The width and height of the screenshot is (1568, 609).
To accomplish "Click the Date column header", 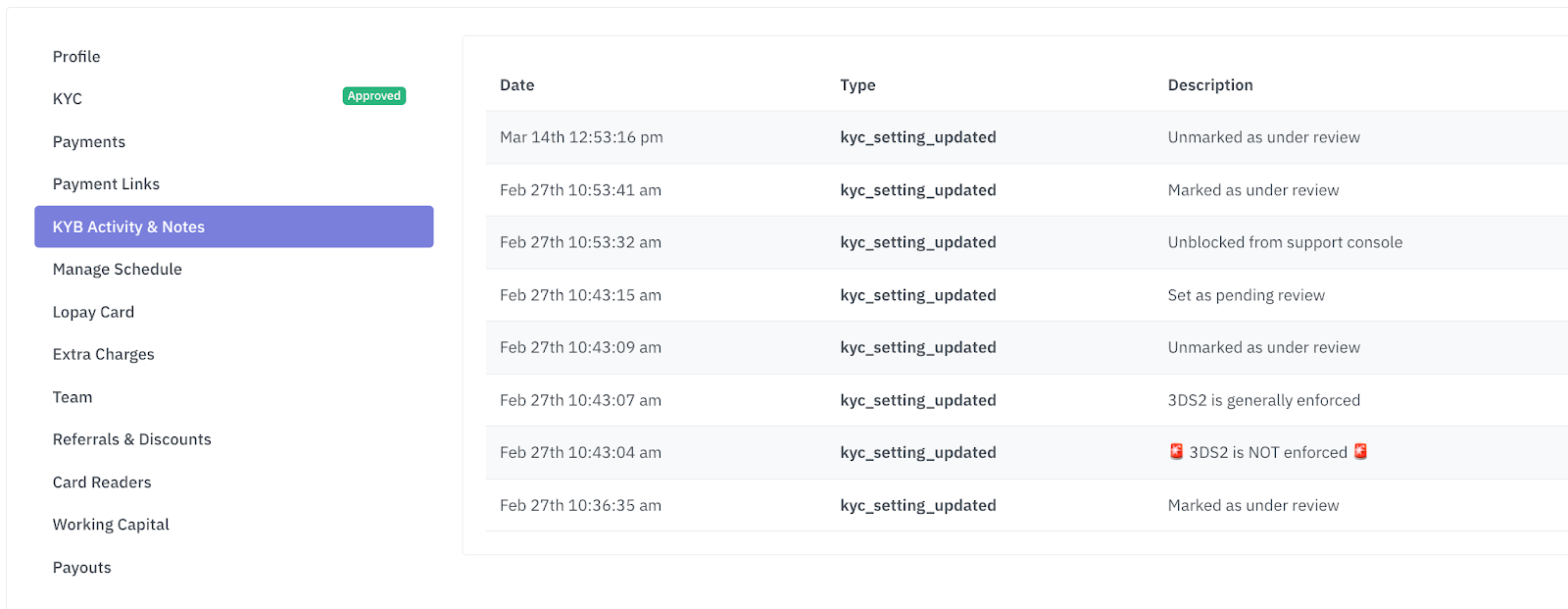I will pyautogui.click(x=517, y=85).
